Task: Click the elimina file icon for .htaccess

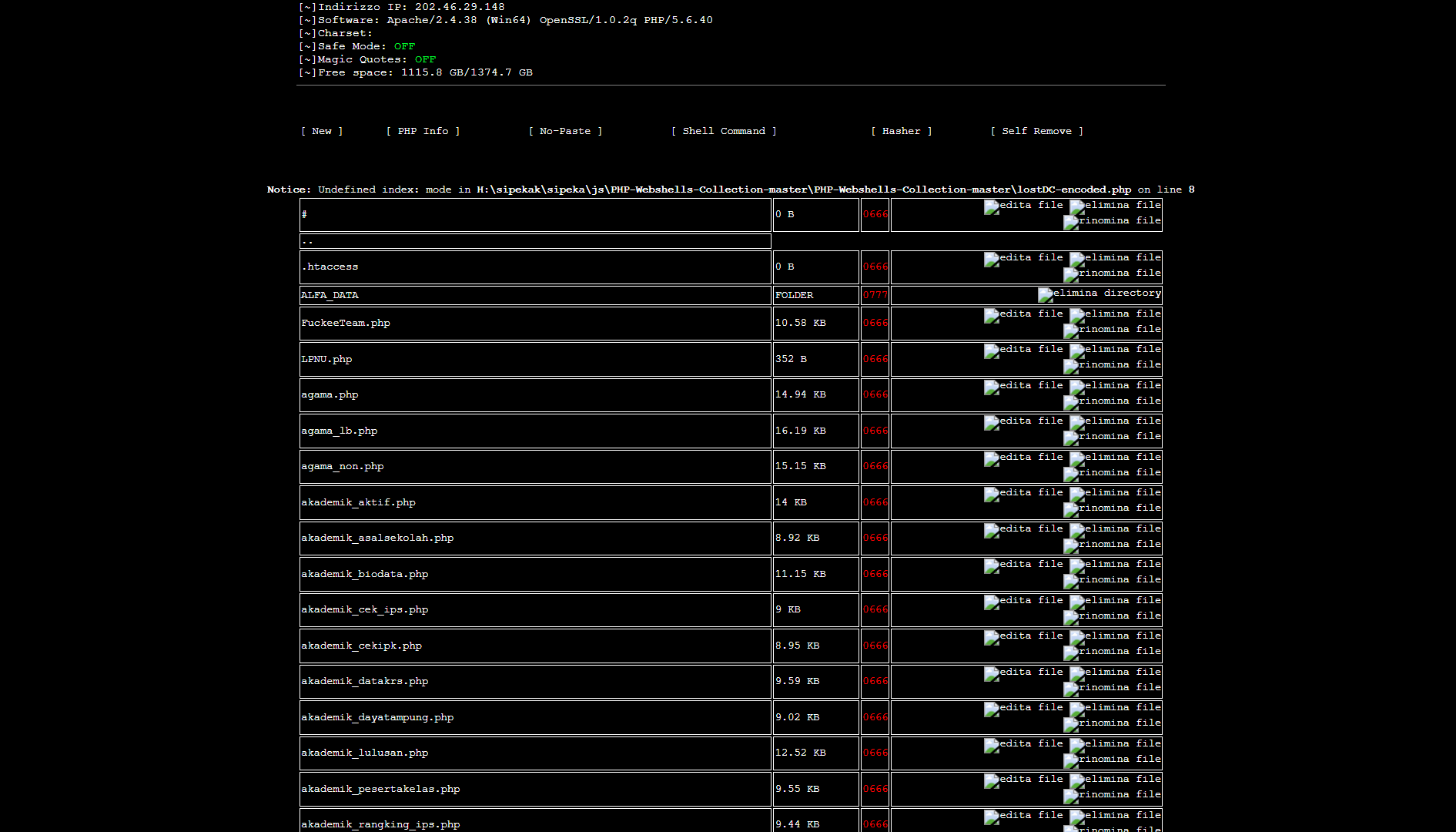Action: 1115,258
